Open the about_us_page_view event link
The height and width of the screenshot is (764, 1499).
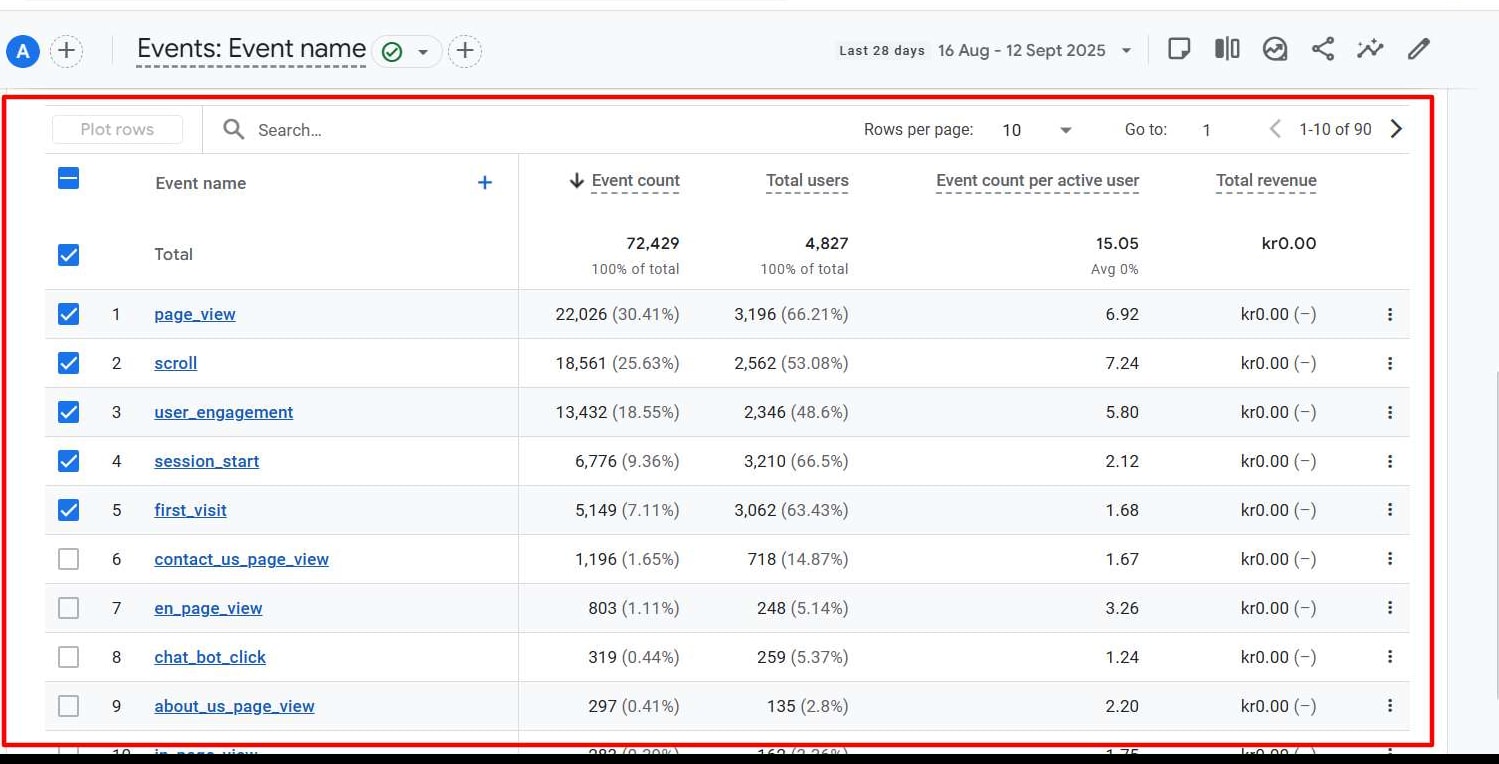pos(234,706)
